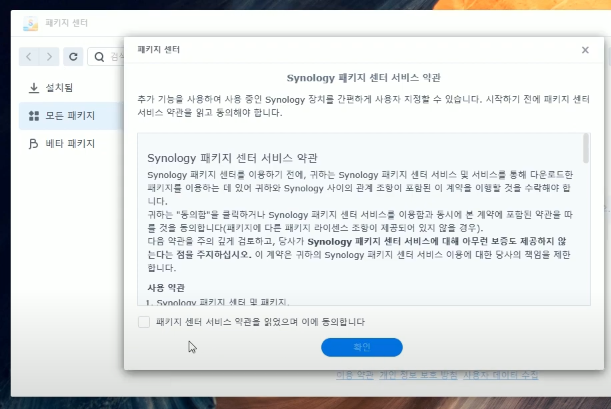
Task: Click the search input field
Action: pyautogui.click(x=106, y=57)
